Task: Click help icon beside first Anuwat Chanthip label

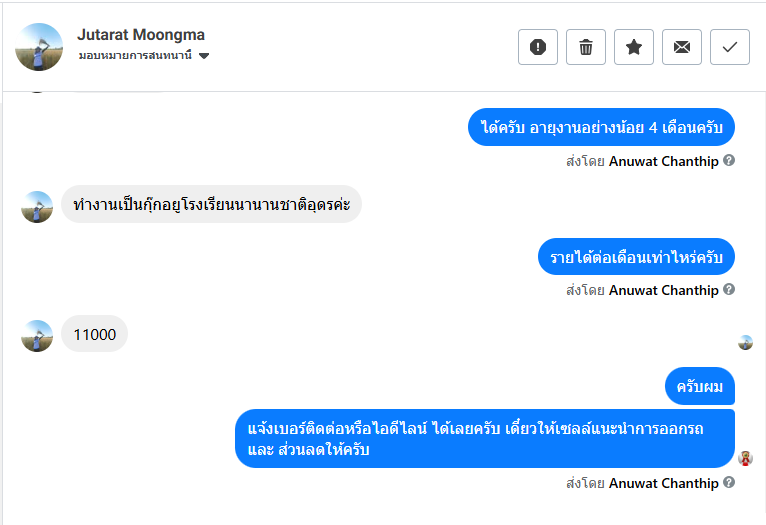Action: click(729, 161)
